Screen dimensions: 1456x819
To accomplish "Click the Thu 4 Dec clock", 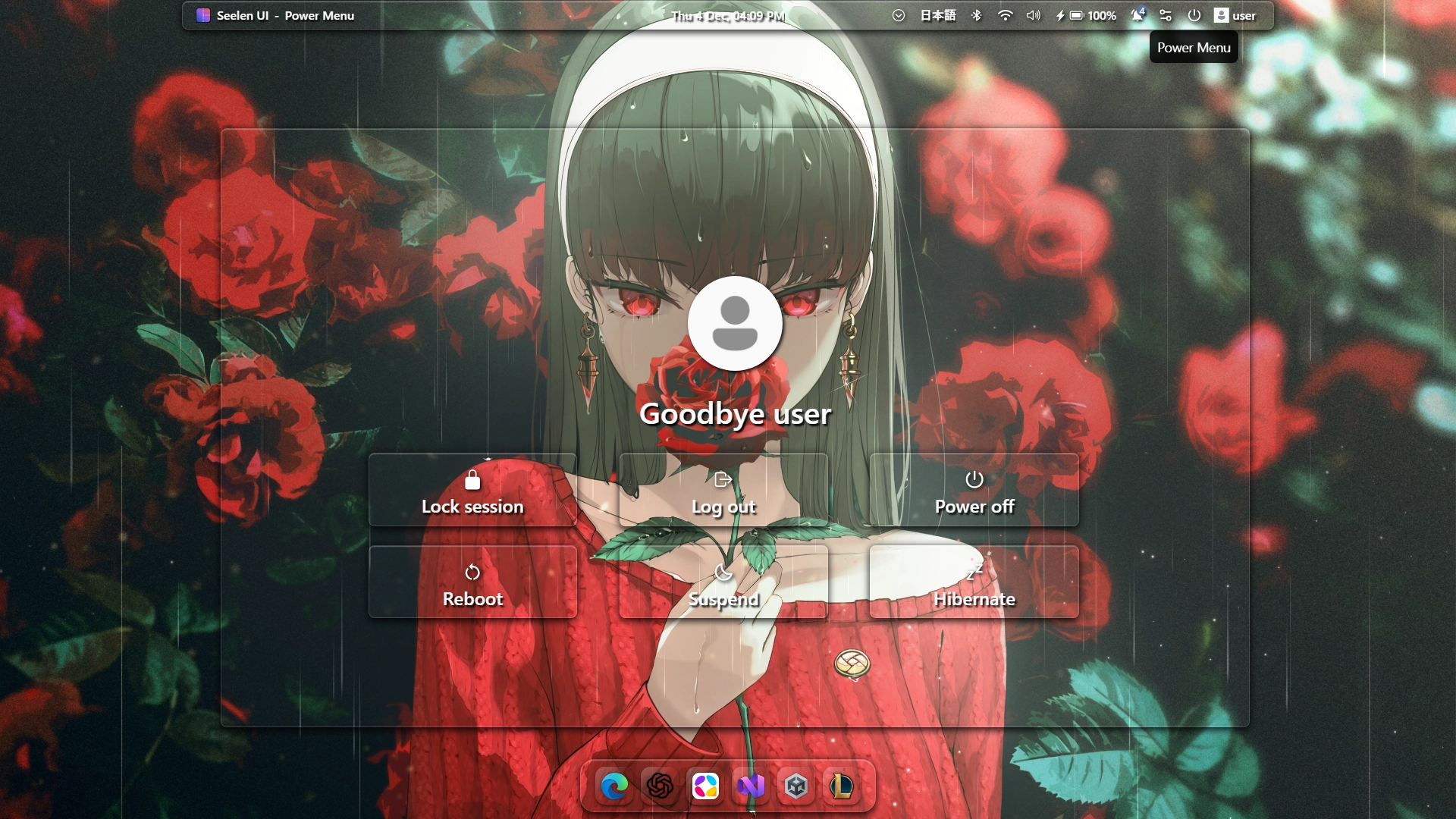I will pyautogui.click(x=726, y=14).
